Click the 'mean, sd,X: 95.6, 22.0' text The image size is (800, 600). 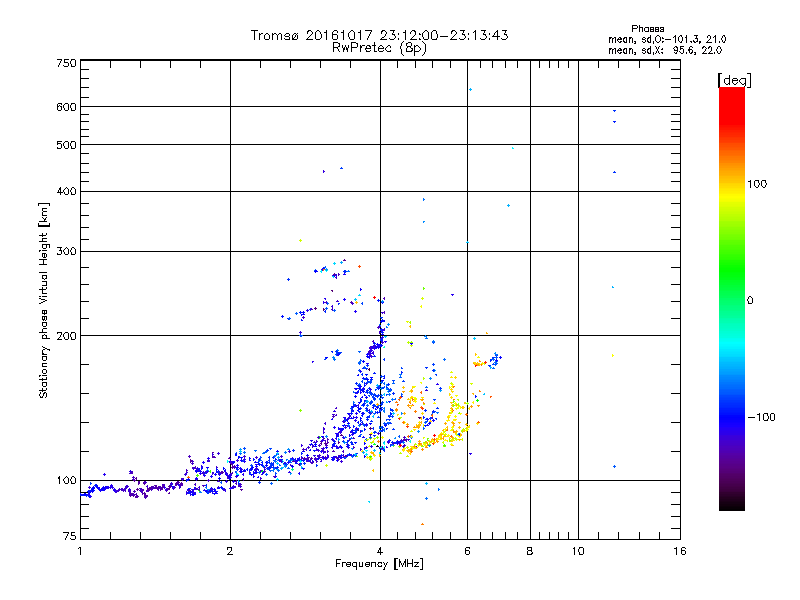click(x=665, y=50)
